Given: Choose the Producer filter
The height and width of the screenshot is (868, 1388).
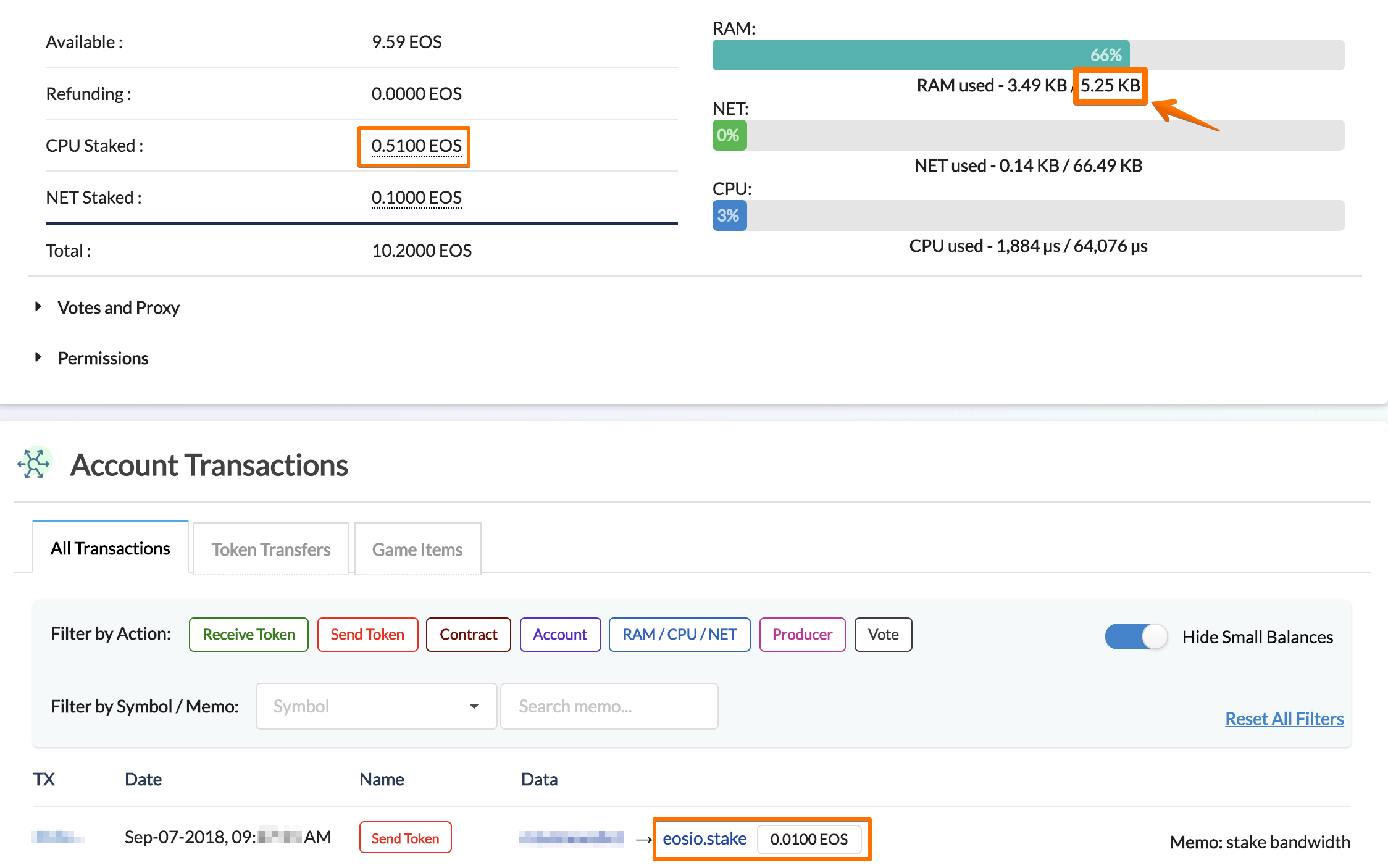Looking at the screenshot, I should pos(802,635).
